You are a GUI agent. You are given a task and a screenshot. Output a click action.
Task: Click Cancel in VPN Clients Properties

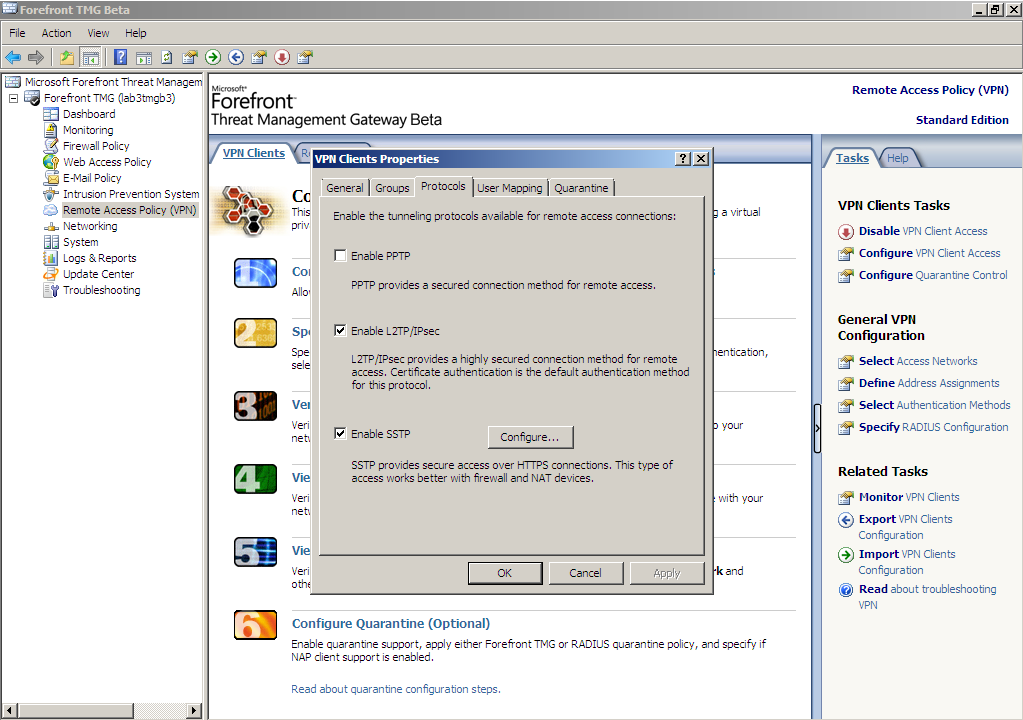point(585,573)
